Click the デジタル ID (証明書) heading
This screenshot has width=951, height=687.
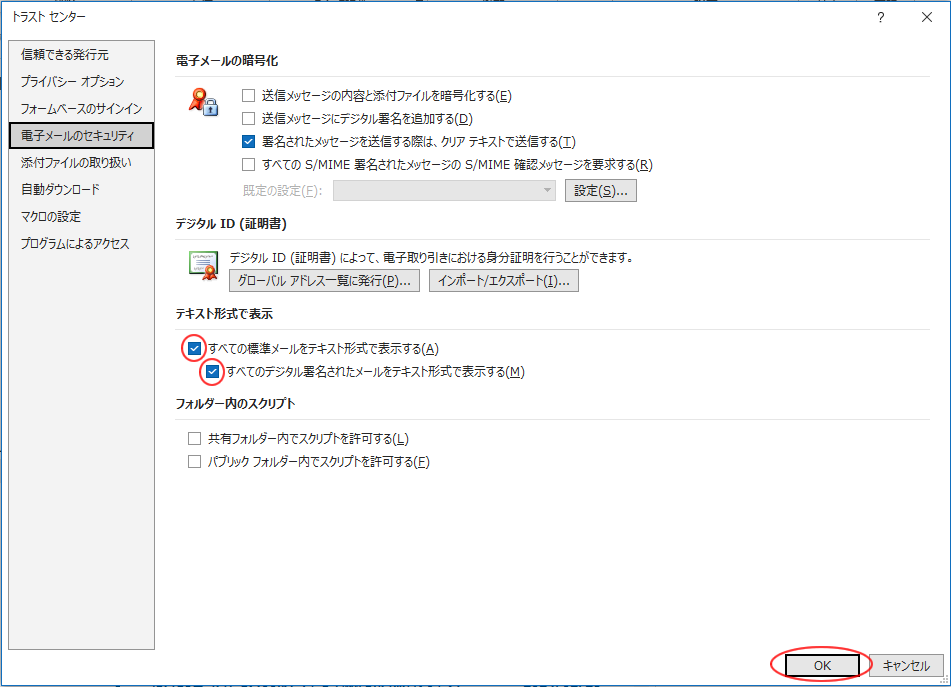[x=231, y=224]
